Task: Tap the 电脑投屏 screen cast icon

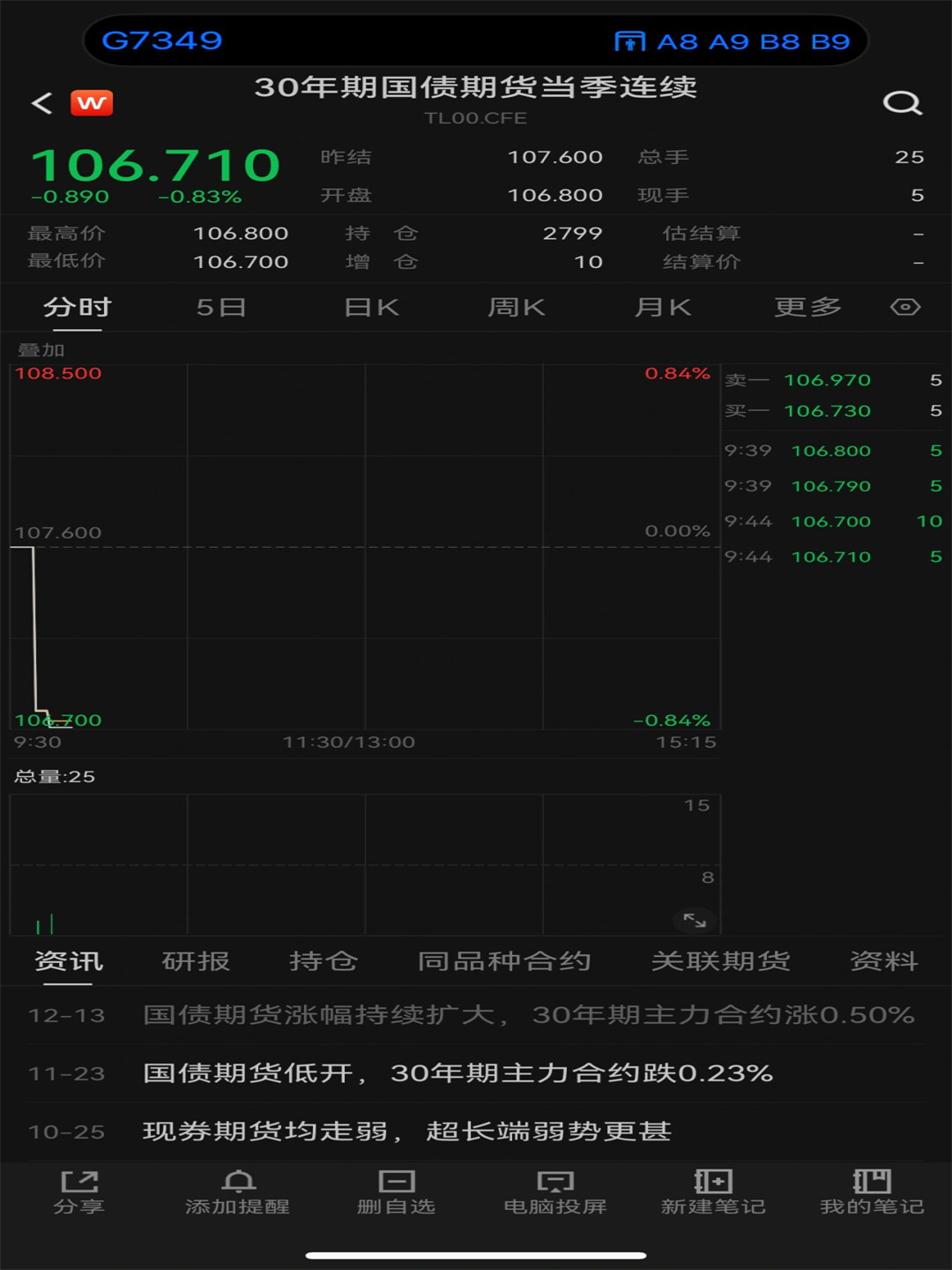Action: click(x=555, y=1192)
